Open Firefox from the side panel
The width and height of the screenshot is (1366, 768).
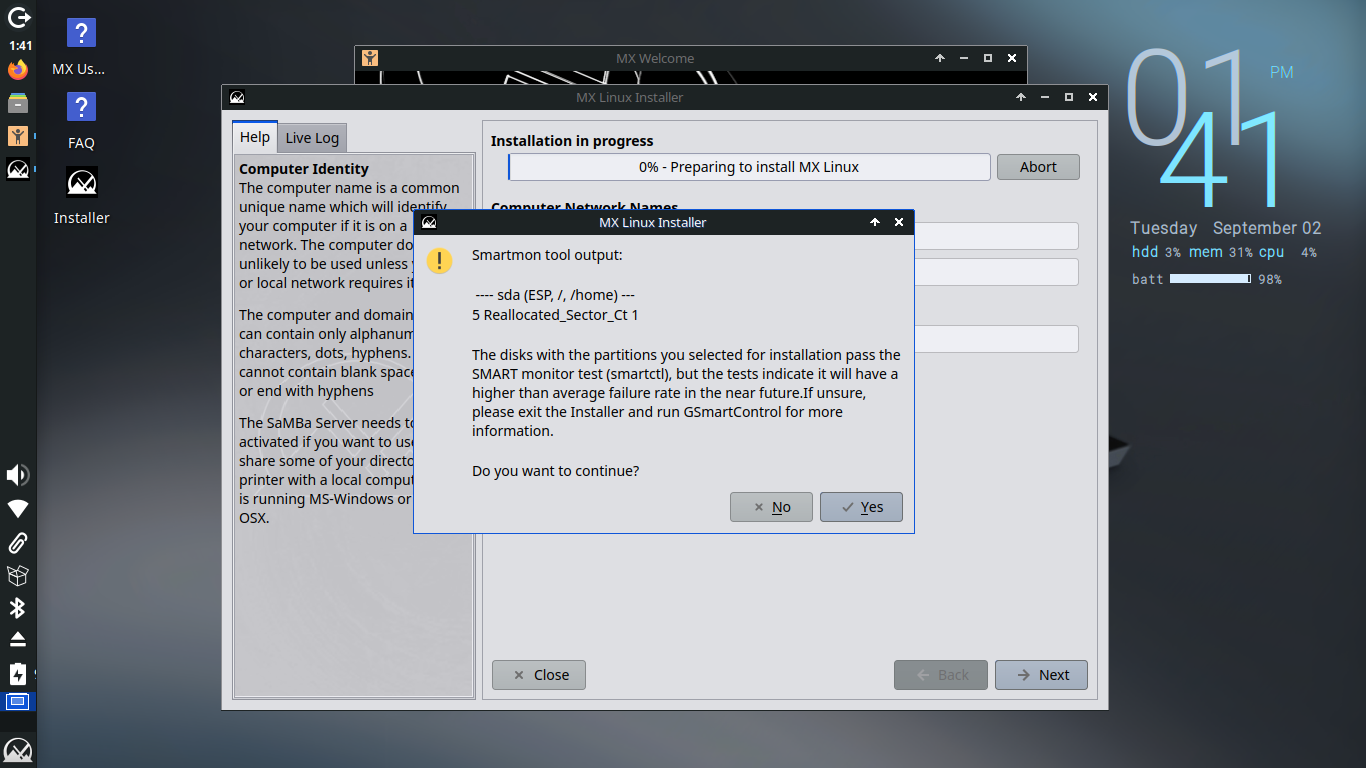tap(18, 70)
